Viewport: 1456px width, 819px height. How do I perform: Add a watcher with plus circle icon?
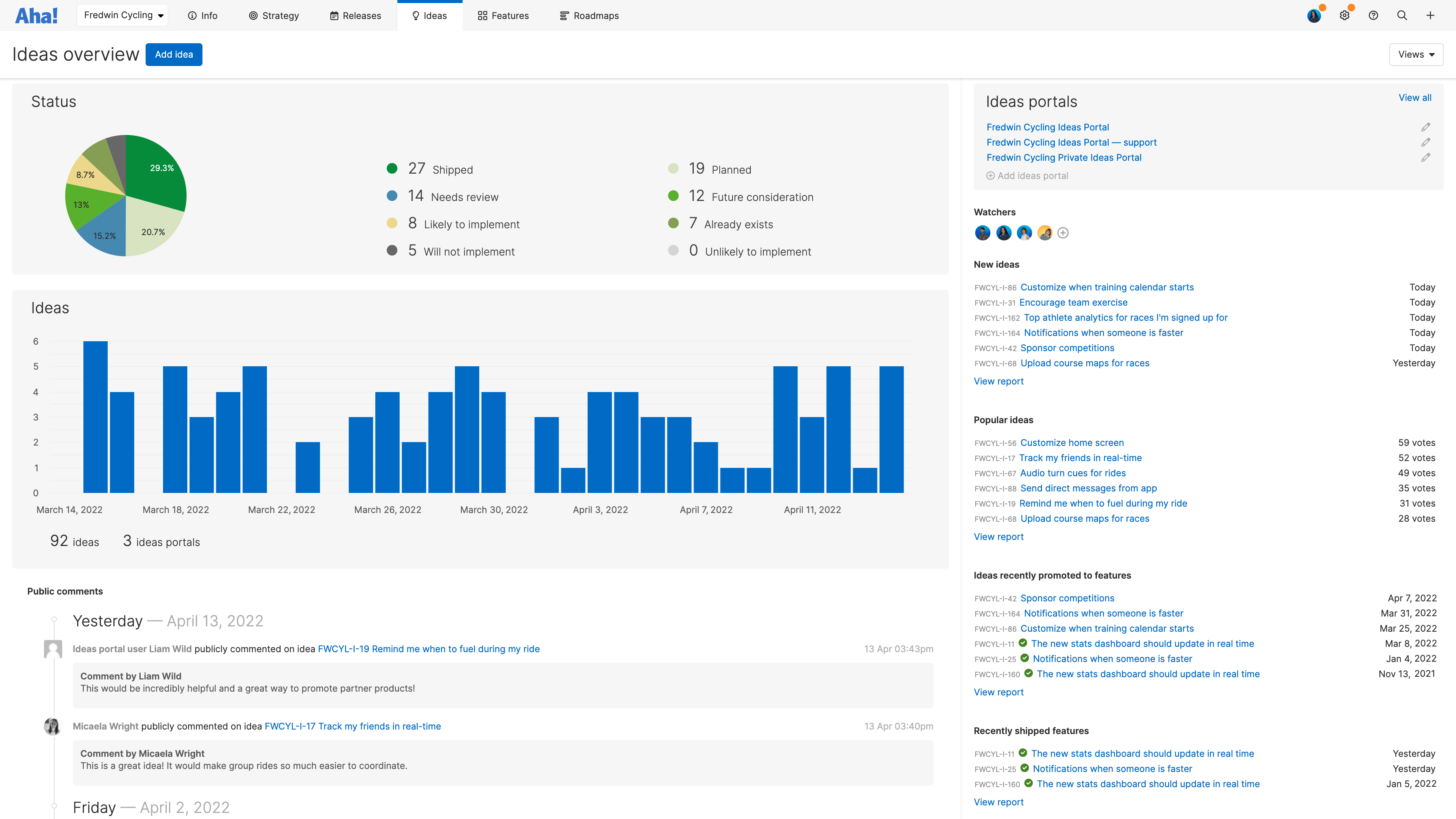point(1062,233)
